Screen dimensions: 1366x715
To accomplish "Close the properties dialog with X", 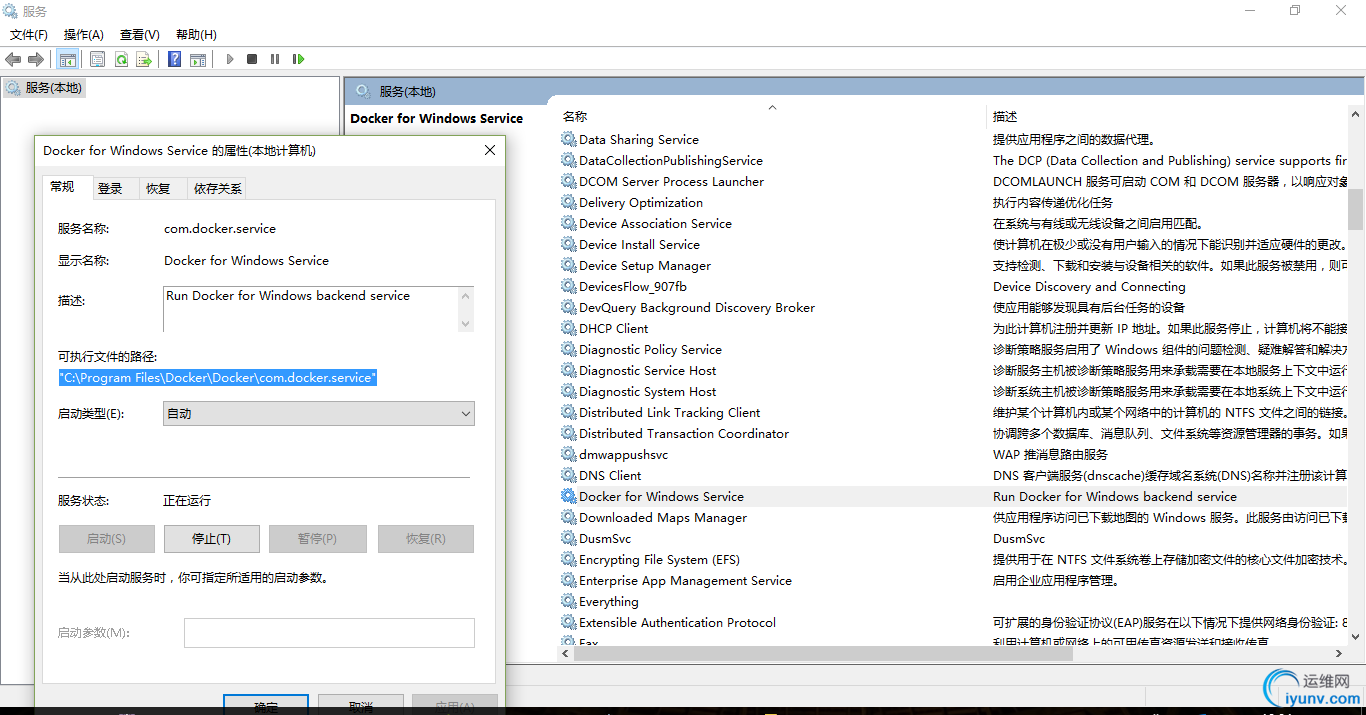I will coord(490,150).
